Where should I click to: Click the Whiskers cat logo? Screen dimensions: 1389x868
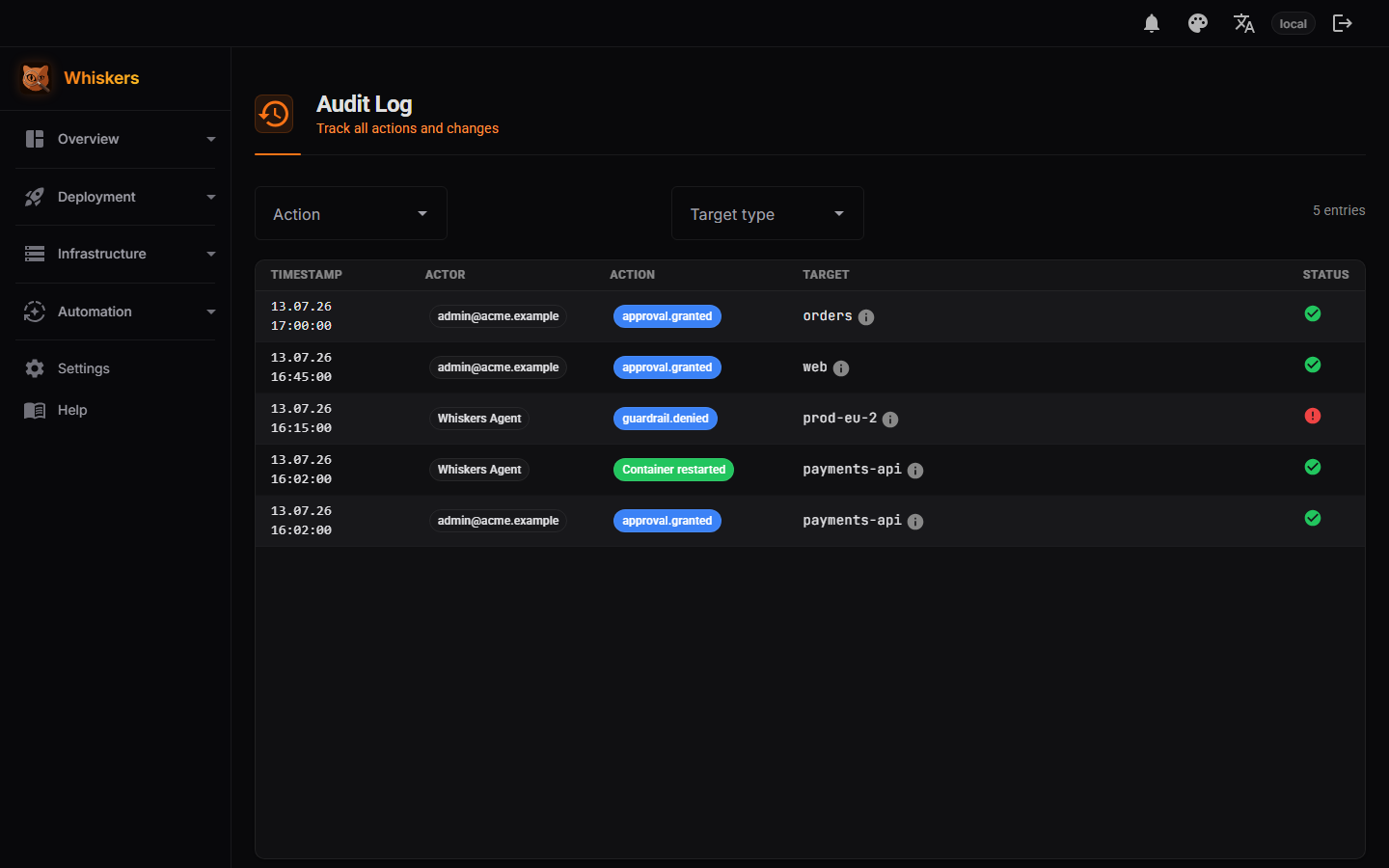click(36, 78)
